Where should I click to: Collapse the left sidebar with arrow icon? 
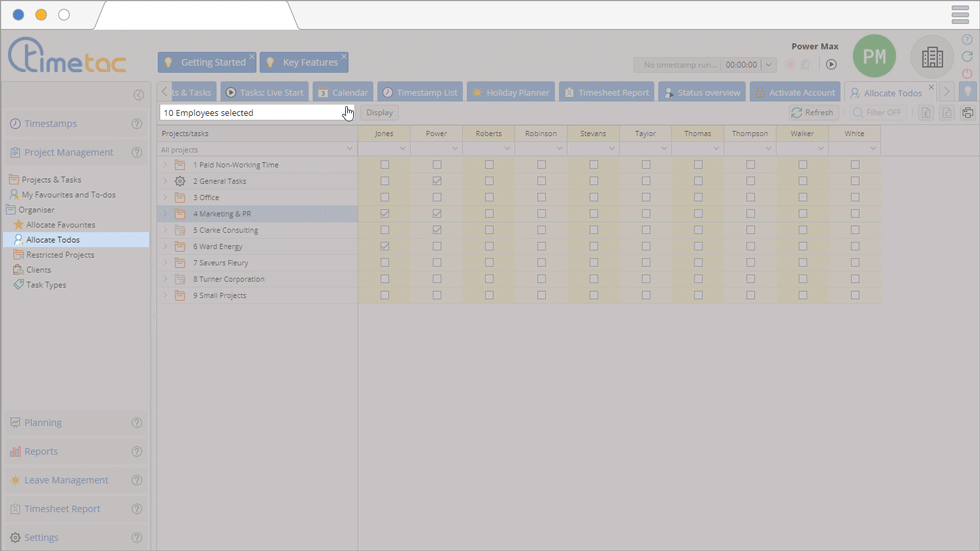[x=138, y=95]
